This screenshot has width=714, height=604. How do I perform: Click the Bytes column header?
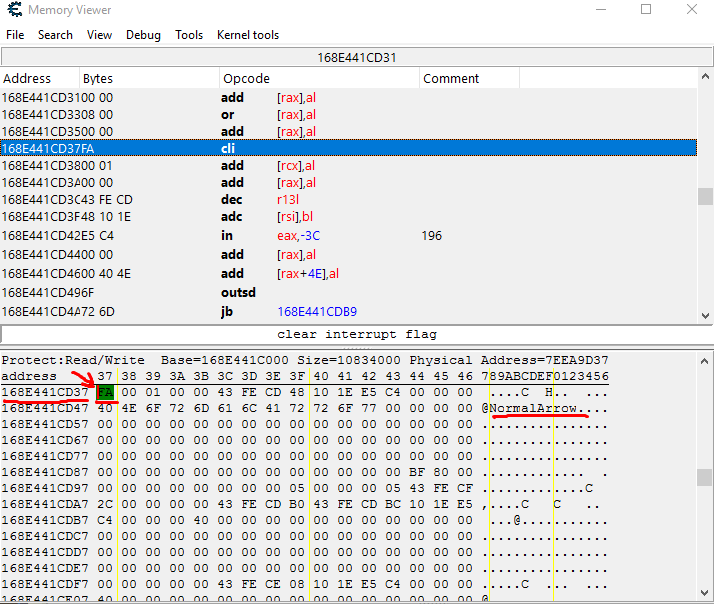click(x=149, y=78)
